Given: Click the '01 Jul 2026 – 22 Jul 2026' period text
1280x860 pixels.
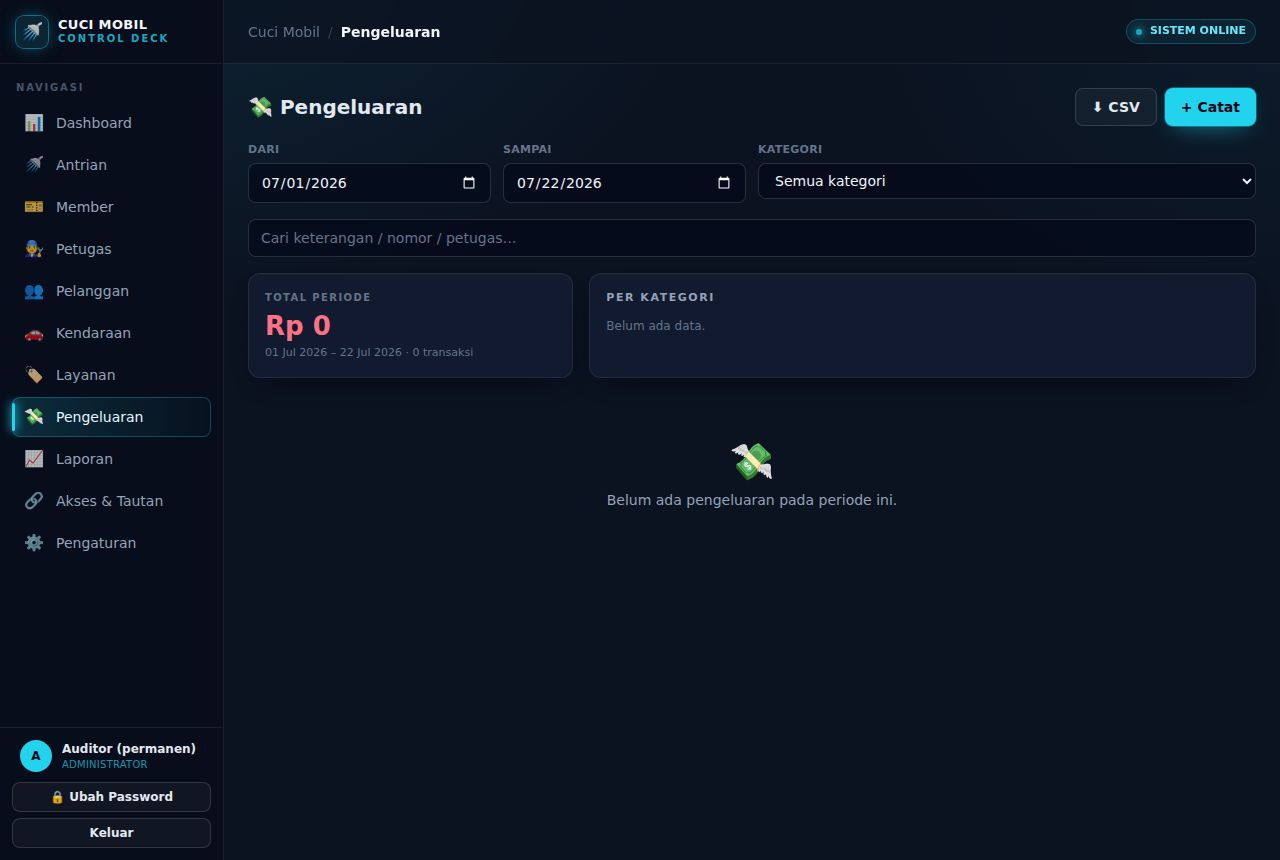Looking at the screenshot, I should coord(333,353).
